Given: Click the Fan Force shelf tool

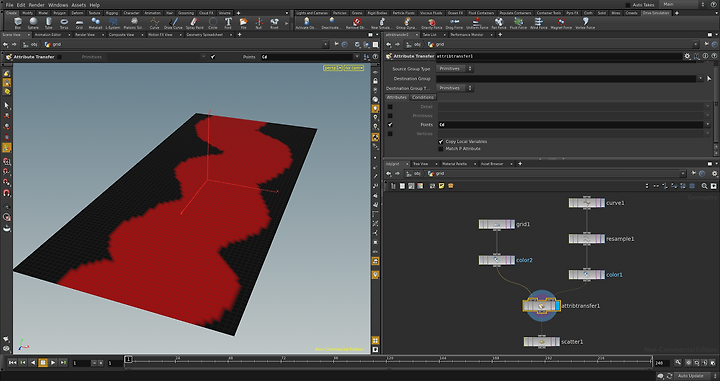Looking at the screenshot, I should pos(499,23).
